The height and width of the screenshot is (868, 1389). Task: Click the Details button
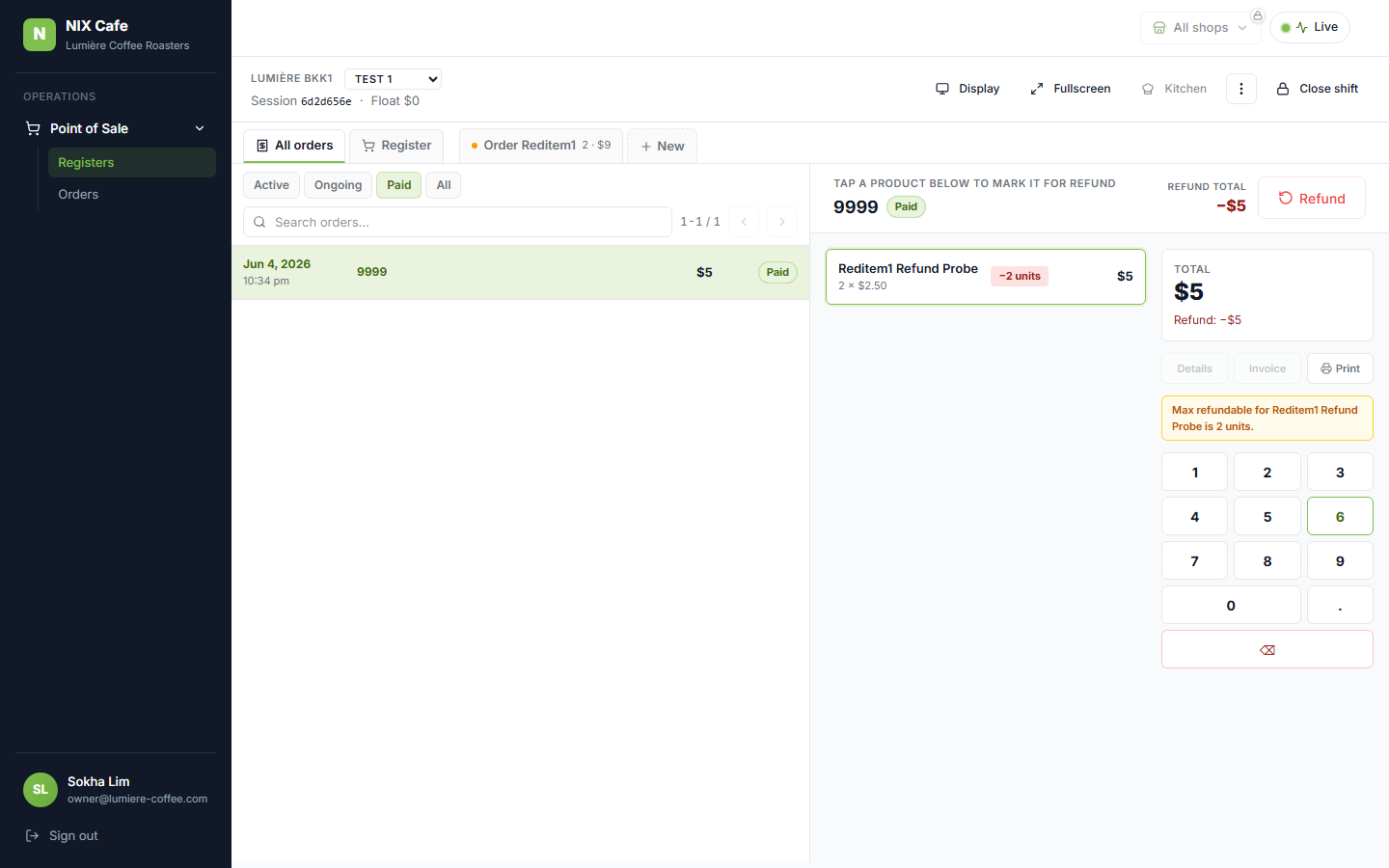1194,368
